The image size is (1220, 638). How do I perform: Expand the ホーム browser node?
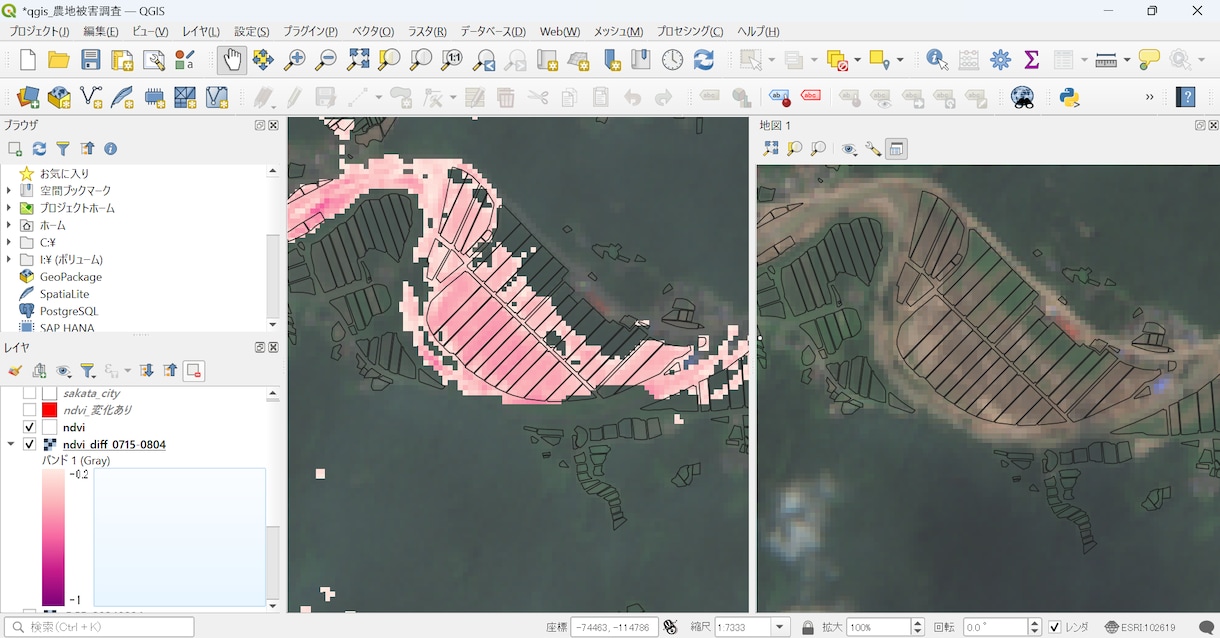coord(9,225)
